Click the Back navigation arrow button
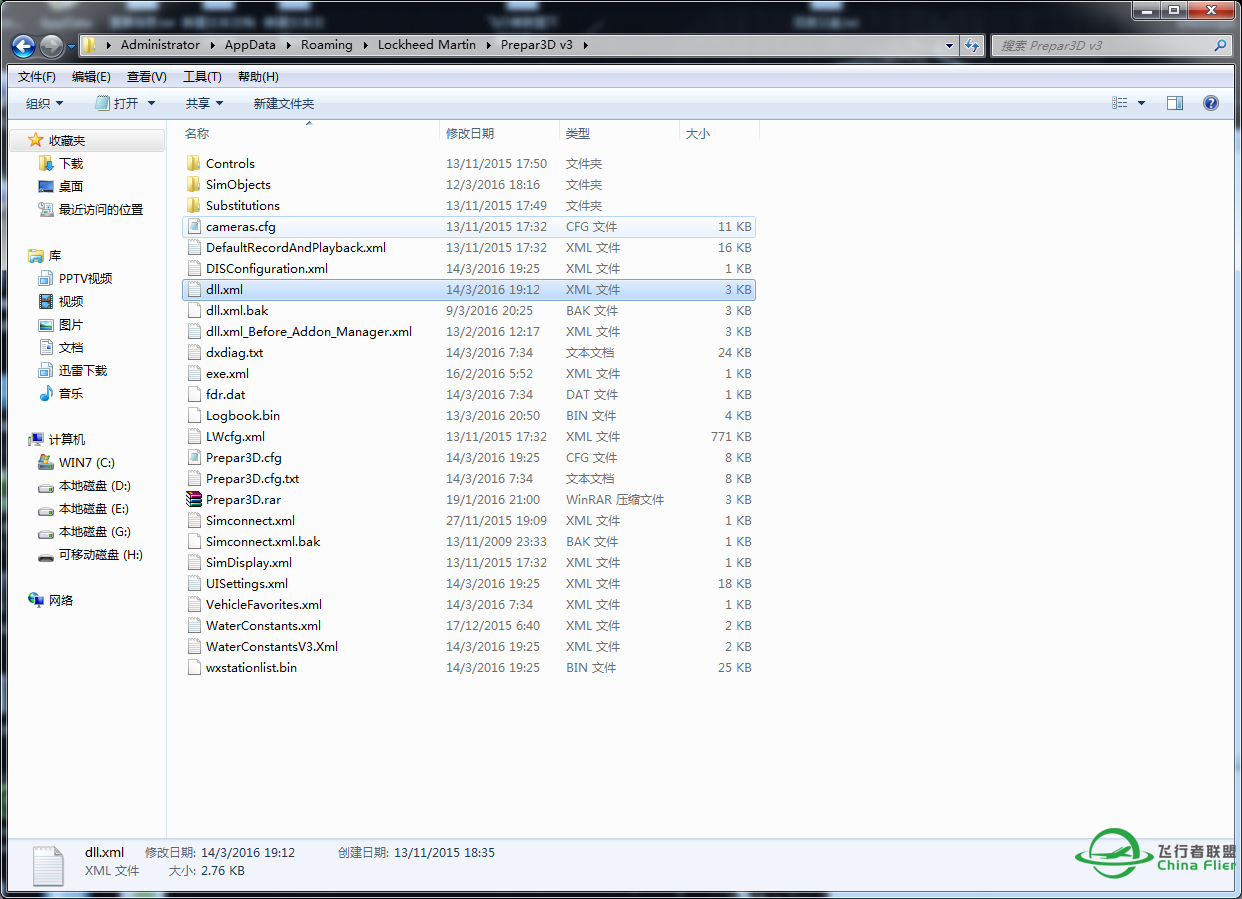Screen dimensions: 1242x899 24,46
